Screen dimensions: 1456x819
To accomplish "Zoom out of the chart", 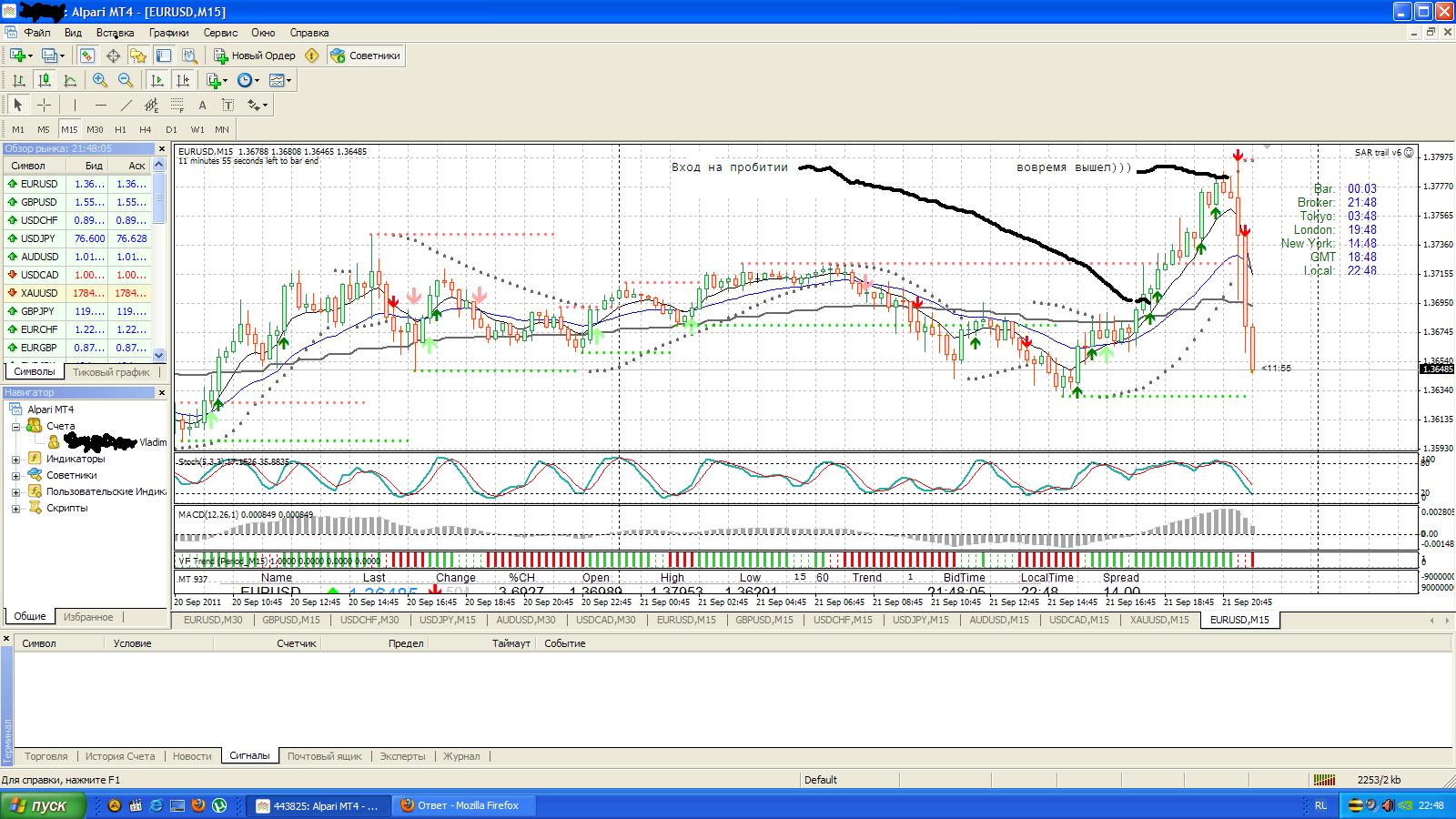I will (126, 80).
